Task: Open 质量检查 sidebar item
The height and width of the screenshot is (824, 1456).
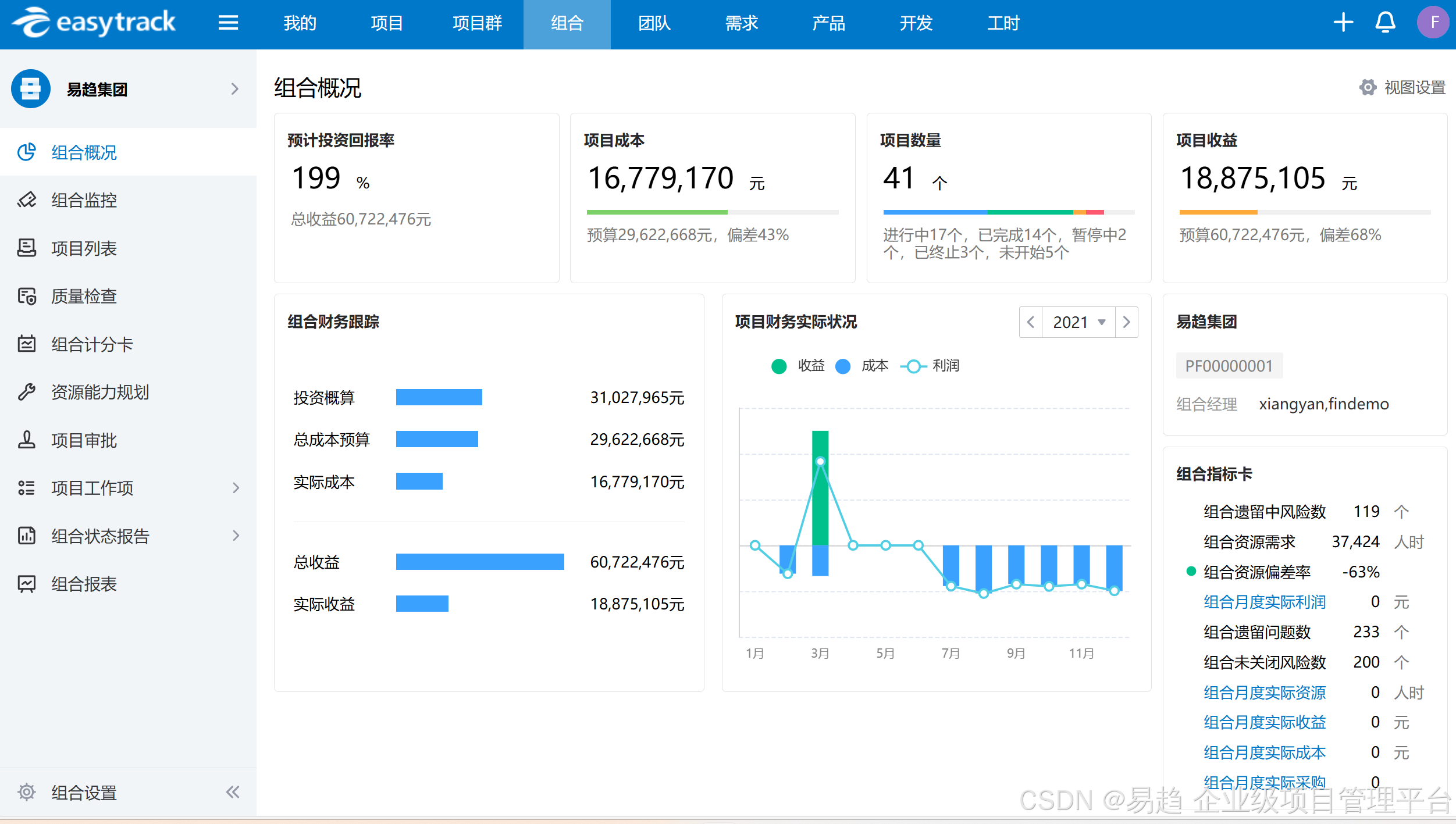Action: coord(84,297)
